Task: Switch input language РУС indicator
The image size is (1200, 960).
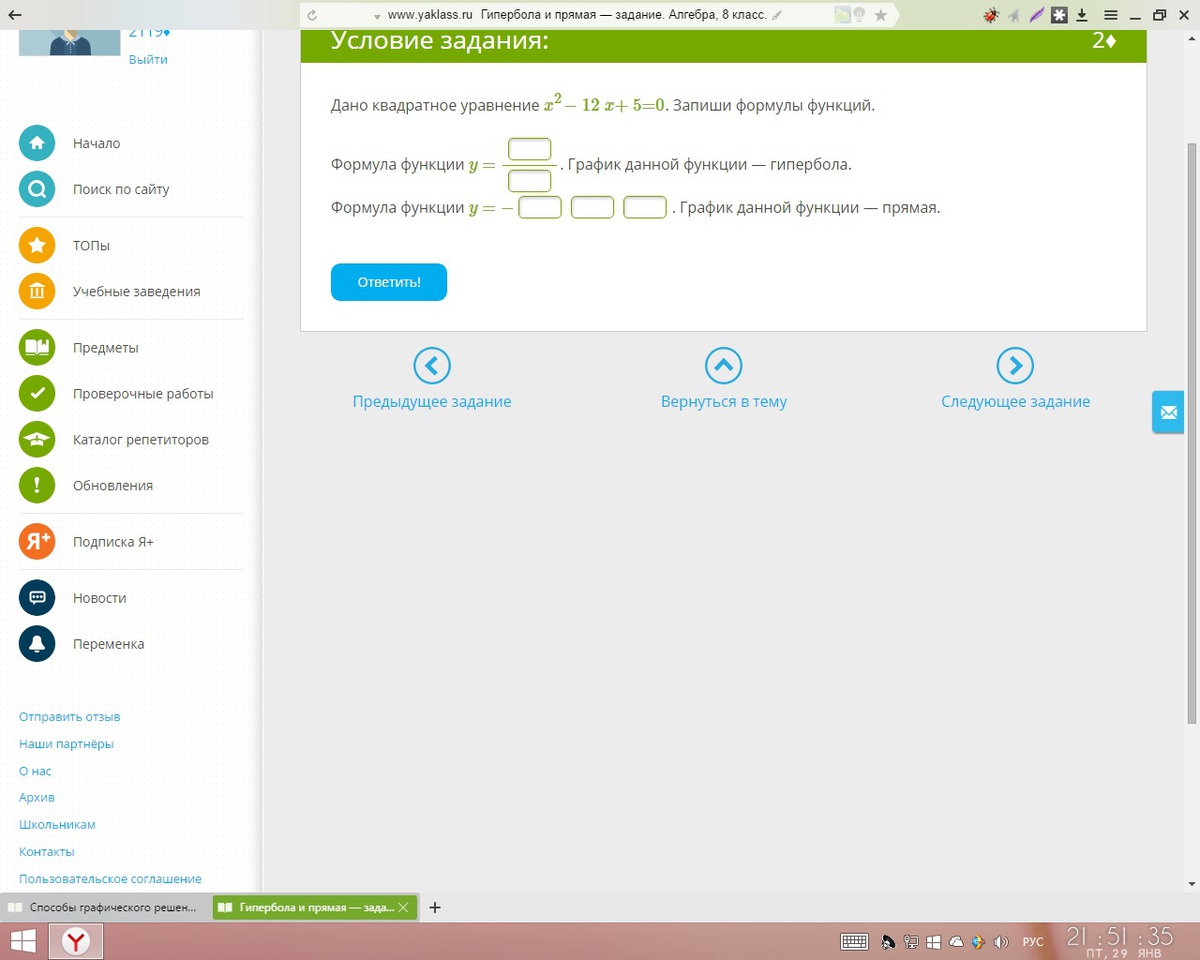Action: (1032, 942)
